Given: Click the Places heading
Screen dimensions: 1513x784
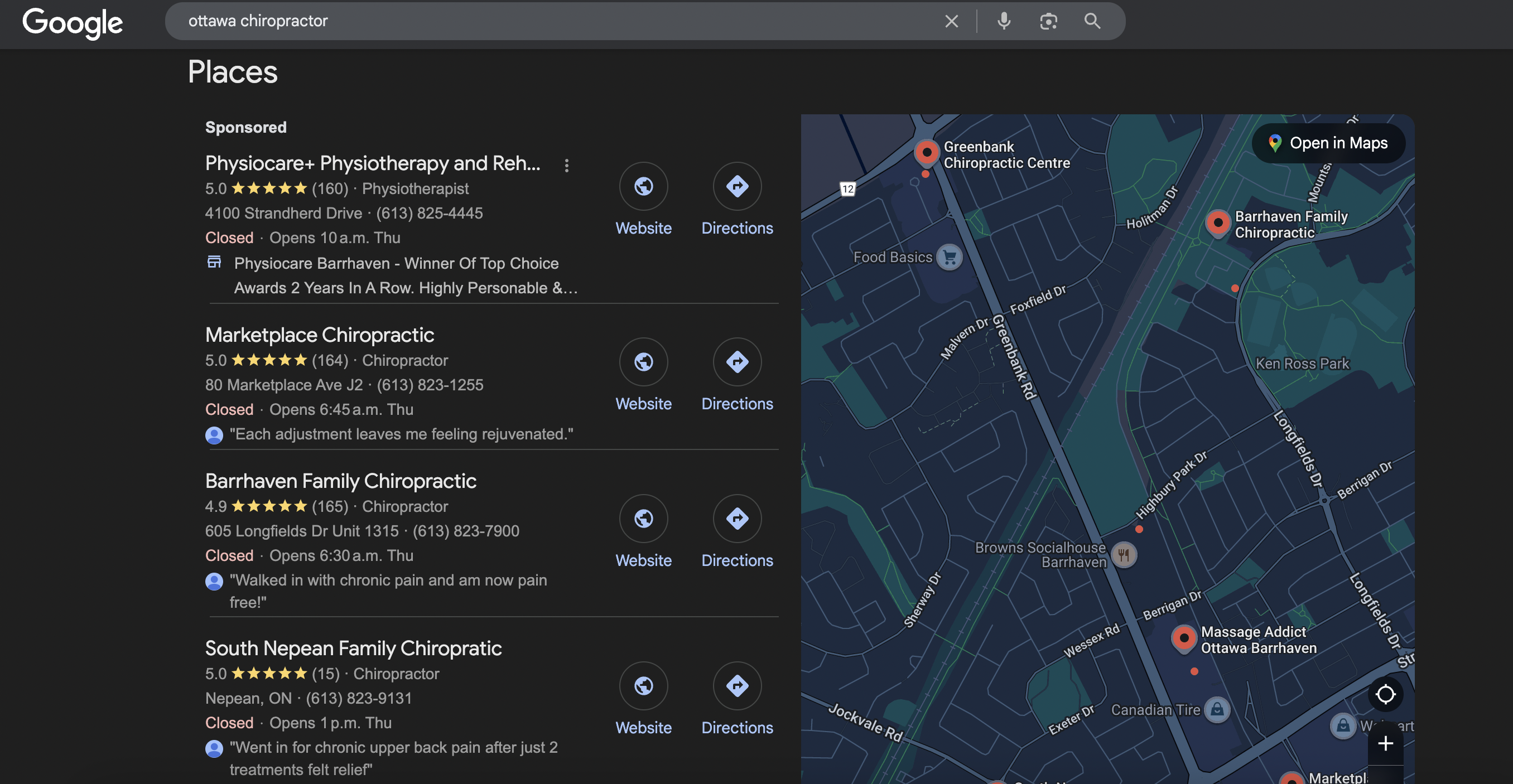Looking at the screenshot, I should tap(233, 72).
